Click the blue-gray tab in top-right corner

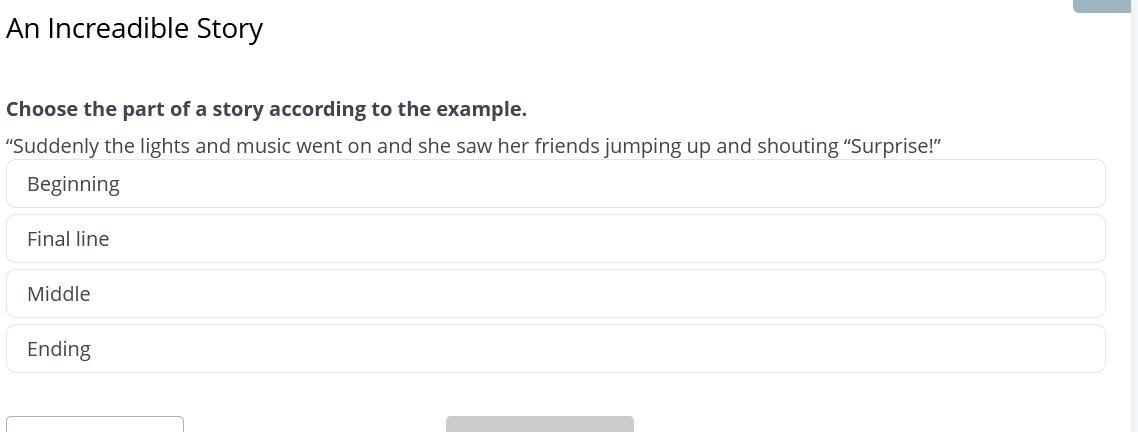[1101, 6]
